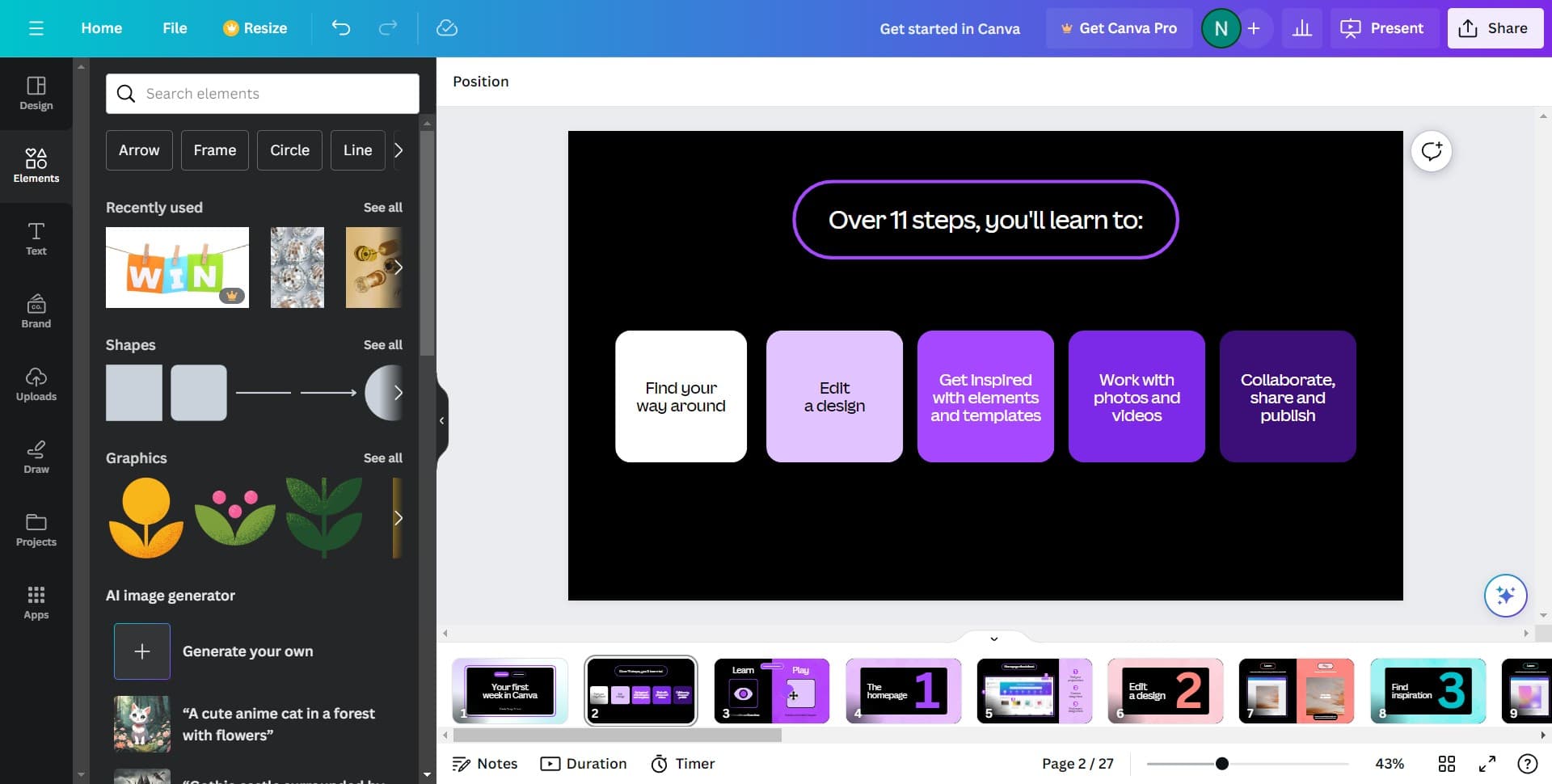Viewport: 1552px width, 784px height.
Task: Click Get Canva Pro button
Action: (1120, 28)
